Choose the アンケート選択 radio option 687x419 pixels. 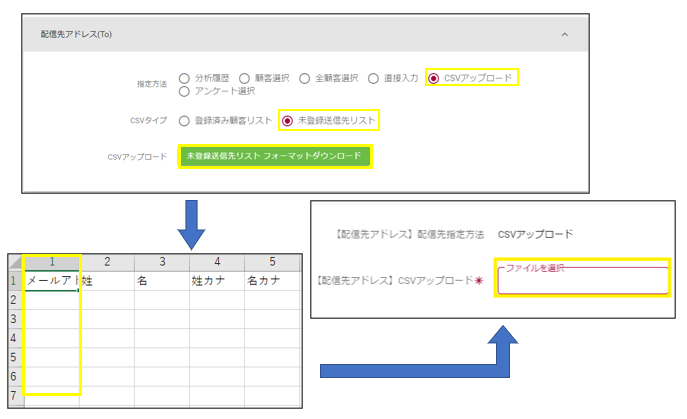(184, 92)
